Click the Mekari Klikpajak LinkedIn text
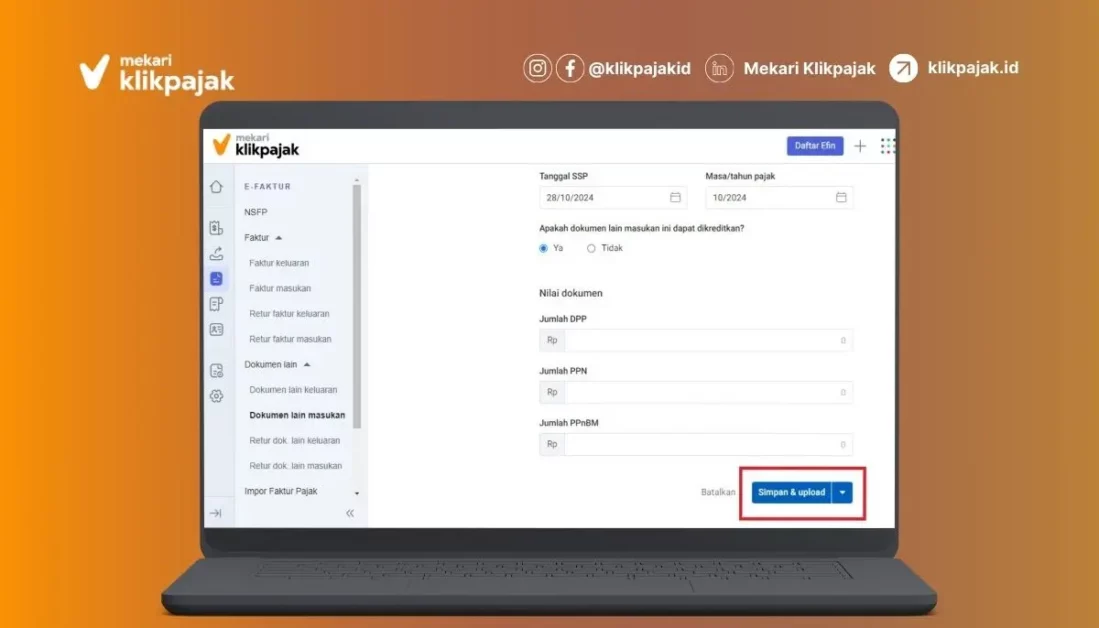The height and width of the screenshot is (628, 1099). [x=809, y=68]
